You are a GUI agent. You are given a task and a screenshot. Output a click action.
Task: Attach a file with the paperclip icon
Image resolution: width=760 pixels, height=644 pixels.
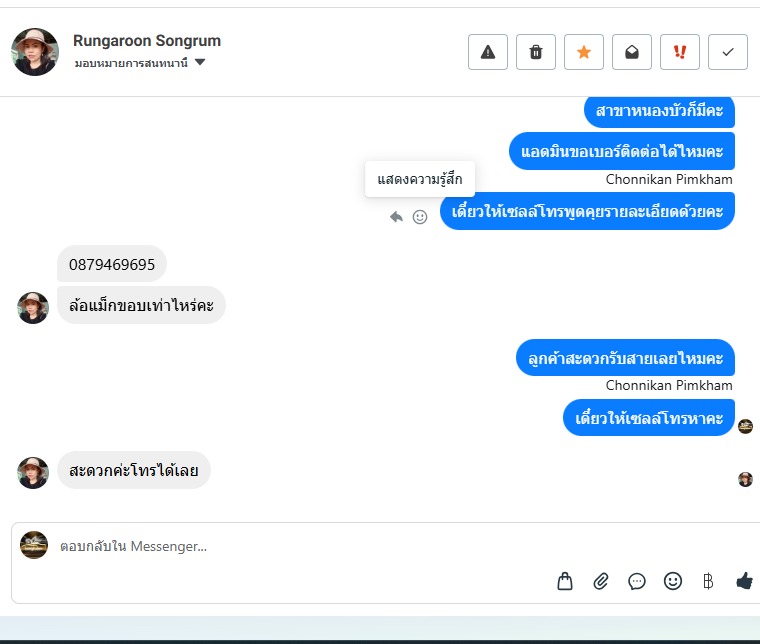pos(601,581)
